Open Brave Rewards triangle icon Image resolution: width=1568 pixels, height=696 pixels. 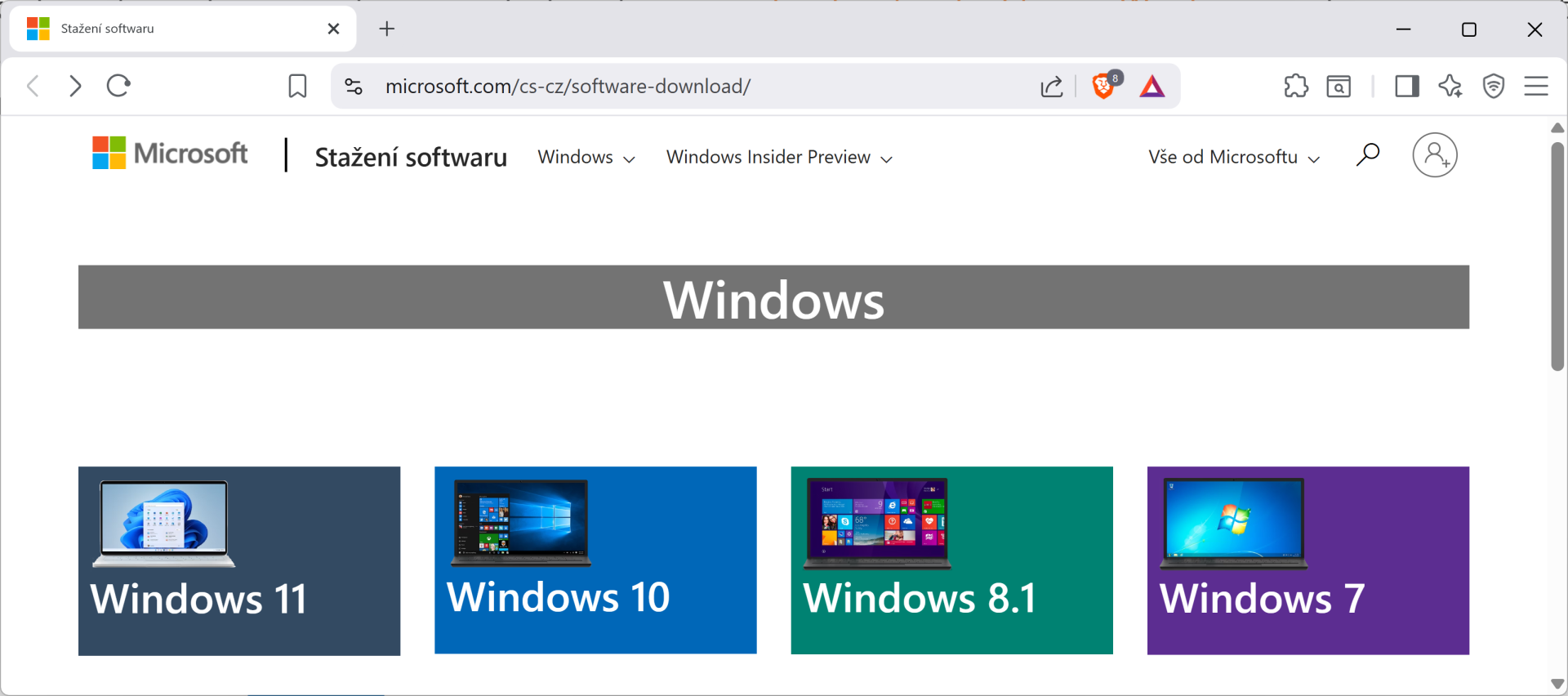pos(1152,86)
